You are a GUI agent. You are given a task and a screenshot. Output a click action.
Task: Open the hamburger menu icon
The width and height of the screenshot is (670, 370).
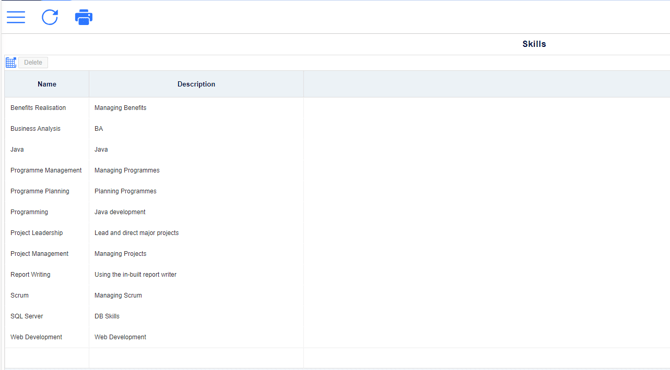point(16,17)
